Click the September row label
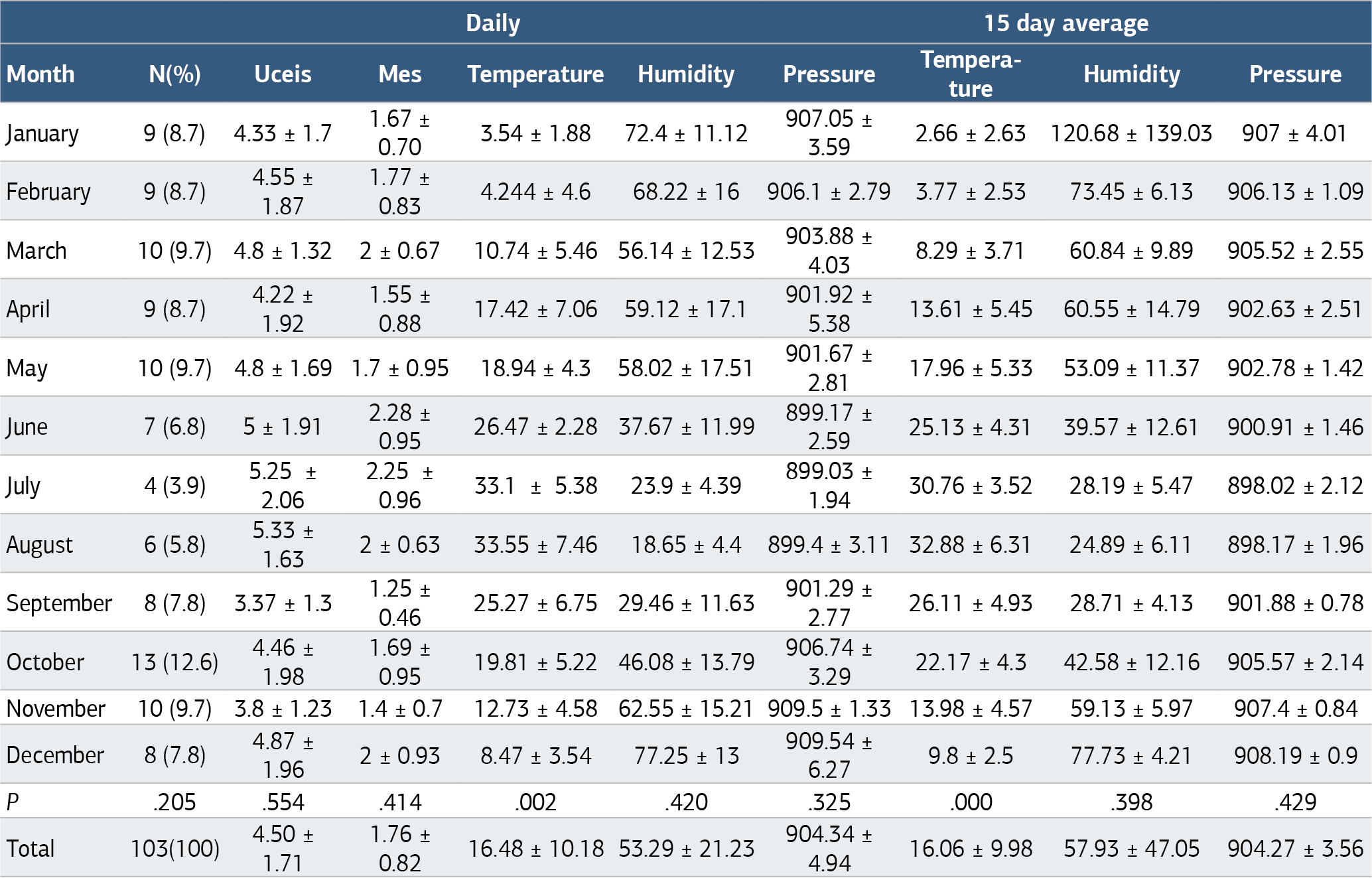1372x878 pixels. [59, 603]
